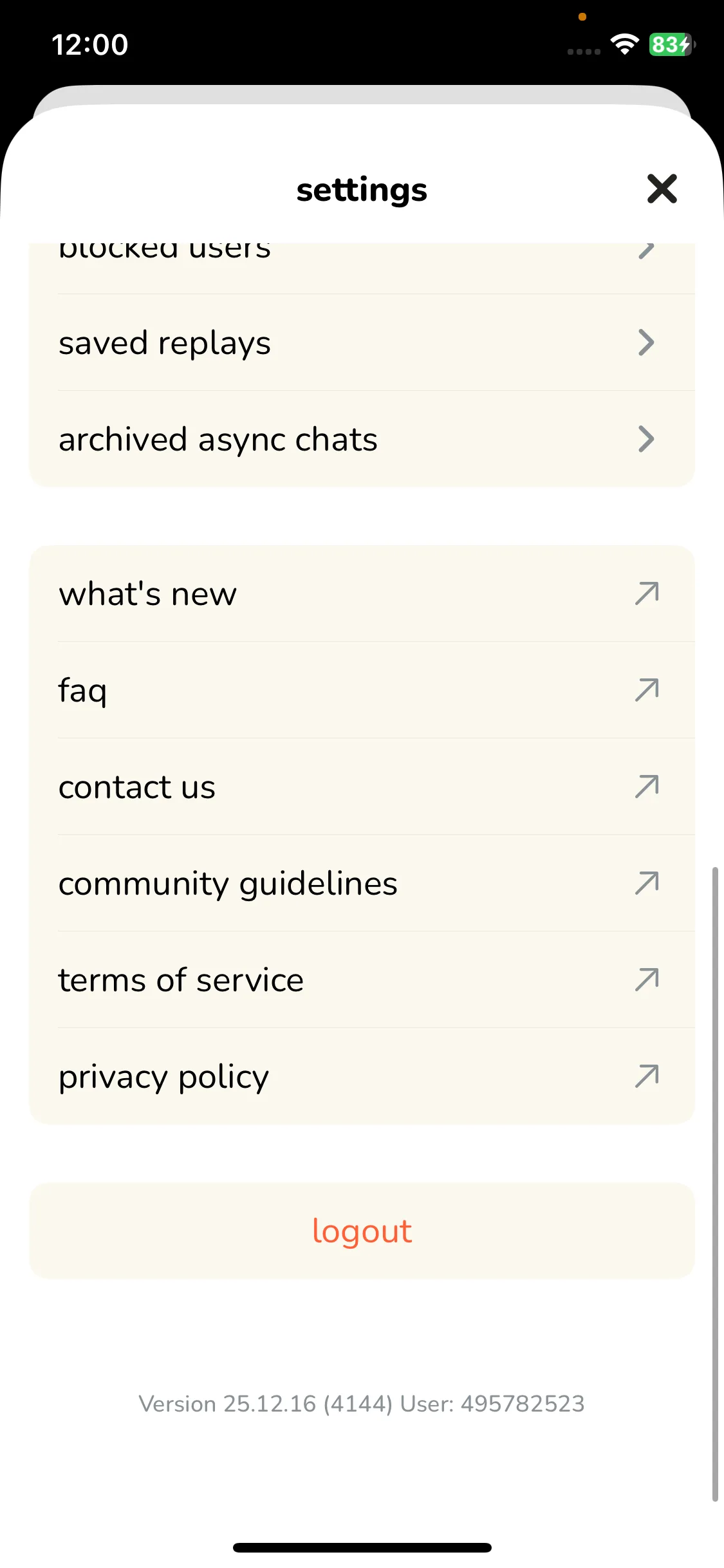
Task: Tap the arrow icon for community guidelines
Action: pyautogui.click(x=647, y=883)
